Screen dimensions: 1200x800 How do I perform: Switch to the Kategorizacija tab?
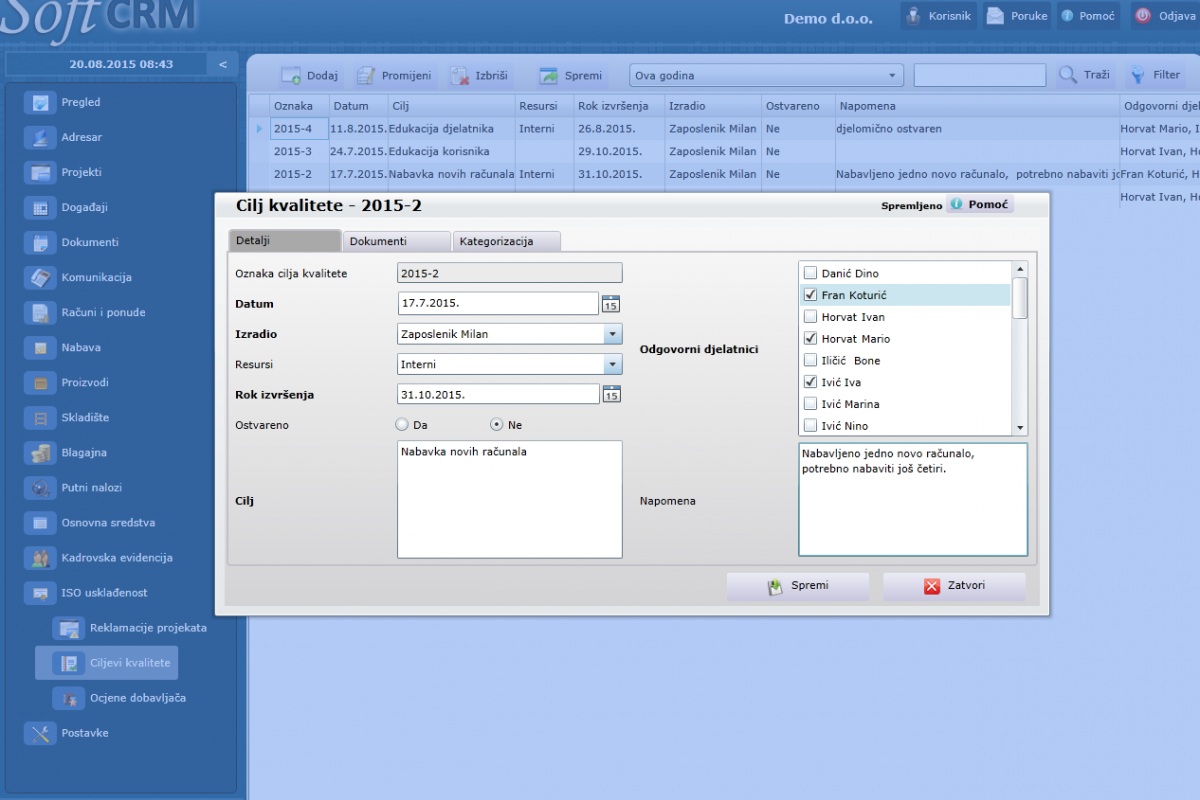506,241
